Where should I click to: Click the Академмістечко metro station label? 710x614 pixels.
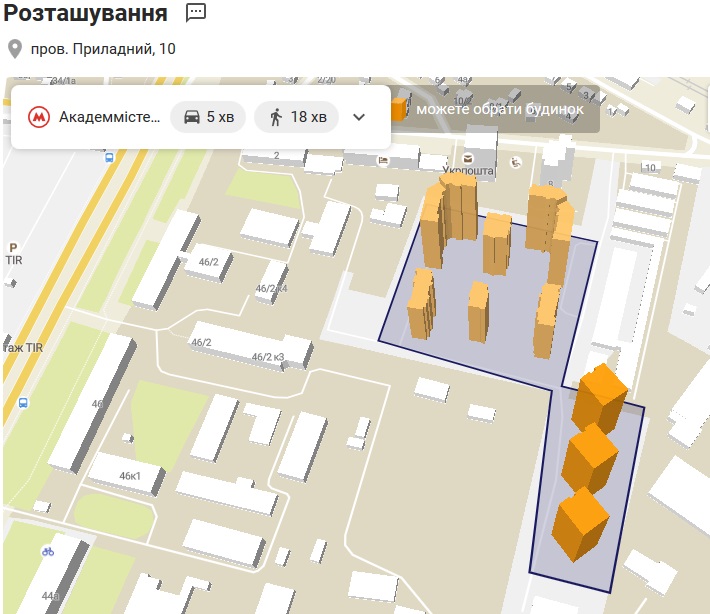click(x=109, y=117)
